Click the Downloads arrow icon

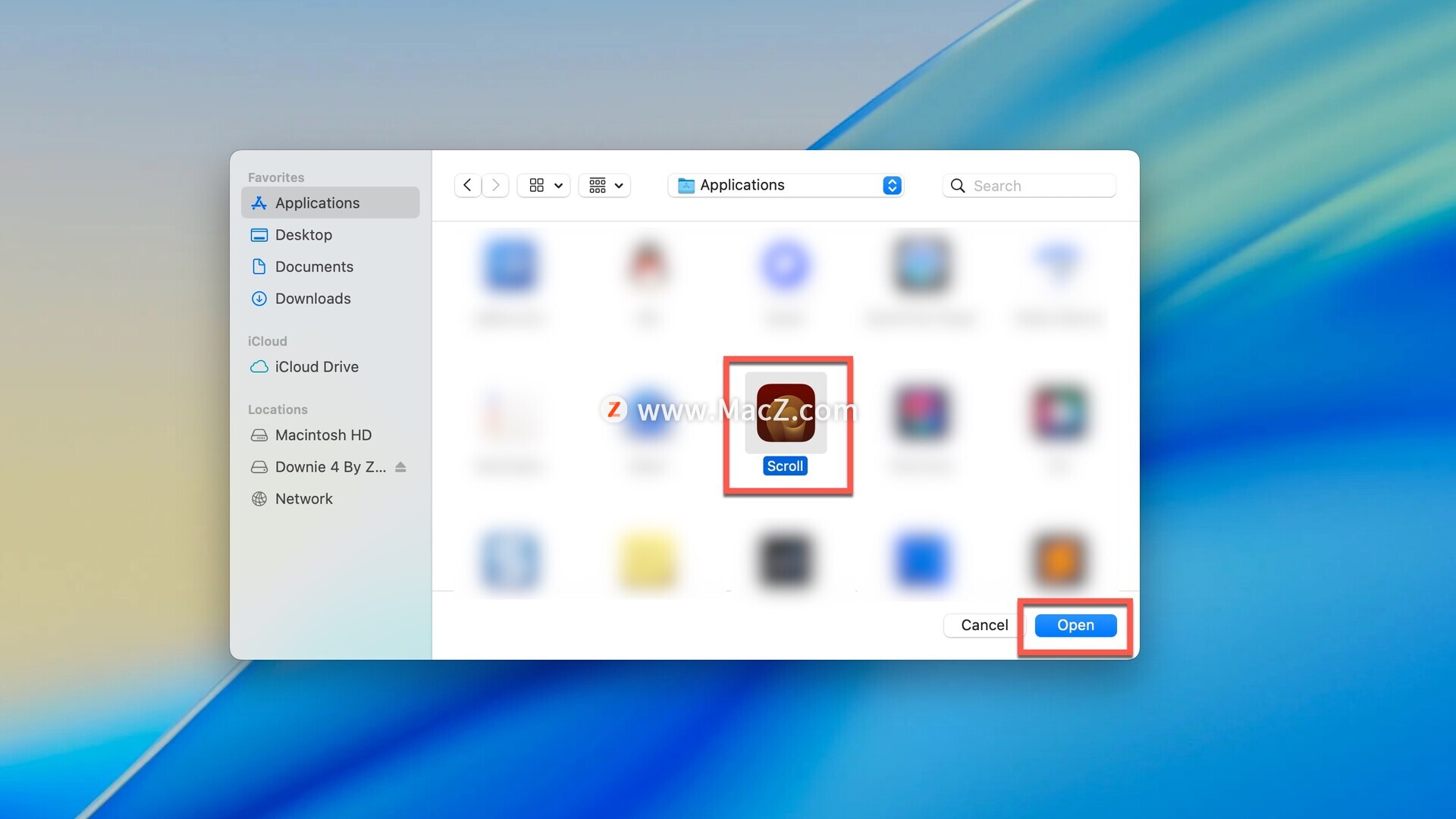[x=259, y=298]
